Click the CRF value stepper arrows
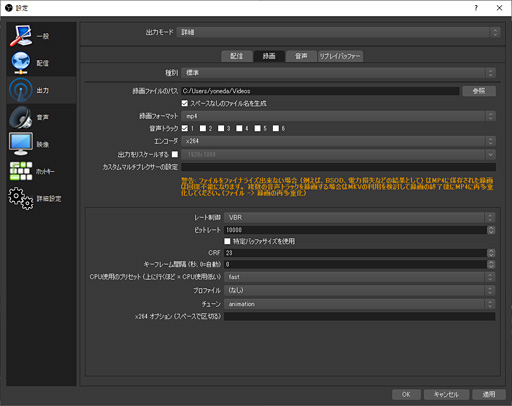The height and width of the screenshot is (406, 512). click(491, 253)
